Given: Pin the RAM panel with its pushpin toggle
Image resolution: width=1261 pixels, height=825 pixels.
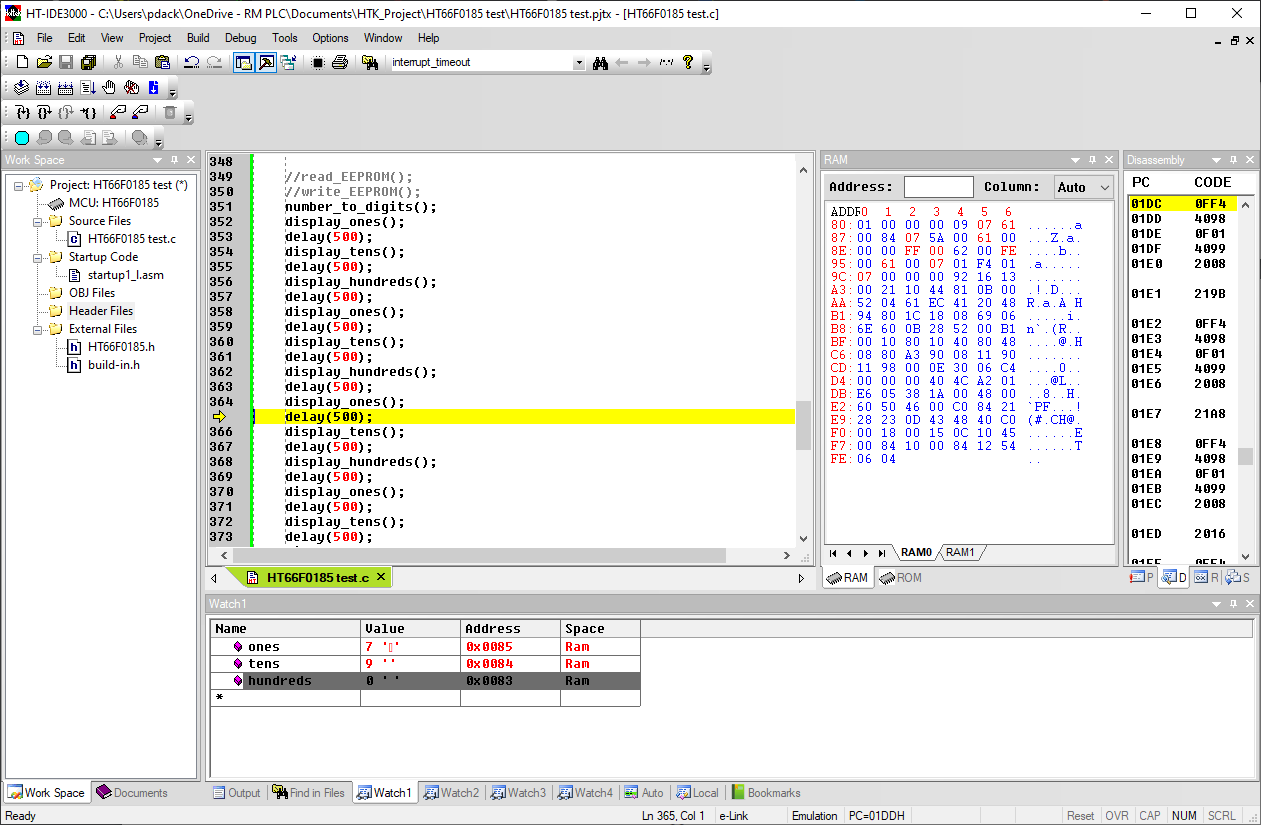Looking at the screenshot, I should point(1091,159).
